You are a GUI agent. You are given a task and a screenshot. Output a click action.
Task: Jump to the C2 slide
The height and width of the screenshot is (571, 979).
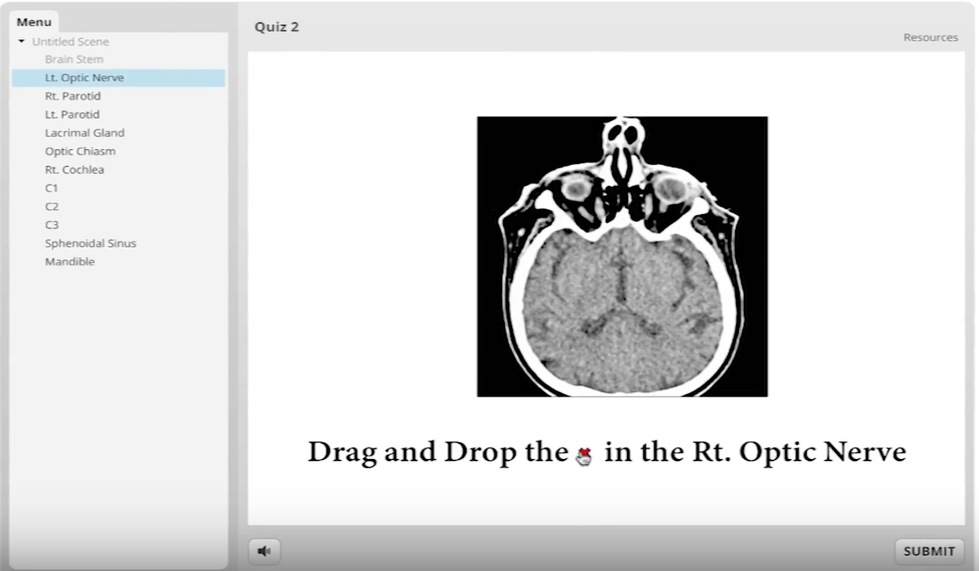pos(52,207)
